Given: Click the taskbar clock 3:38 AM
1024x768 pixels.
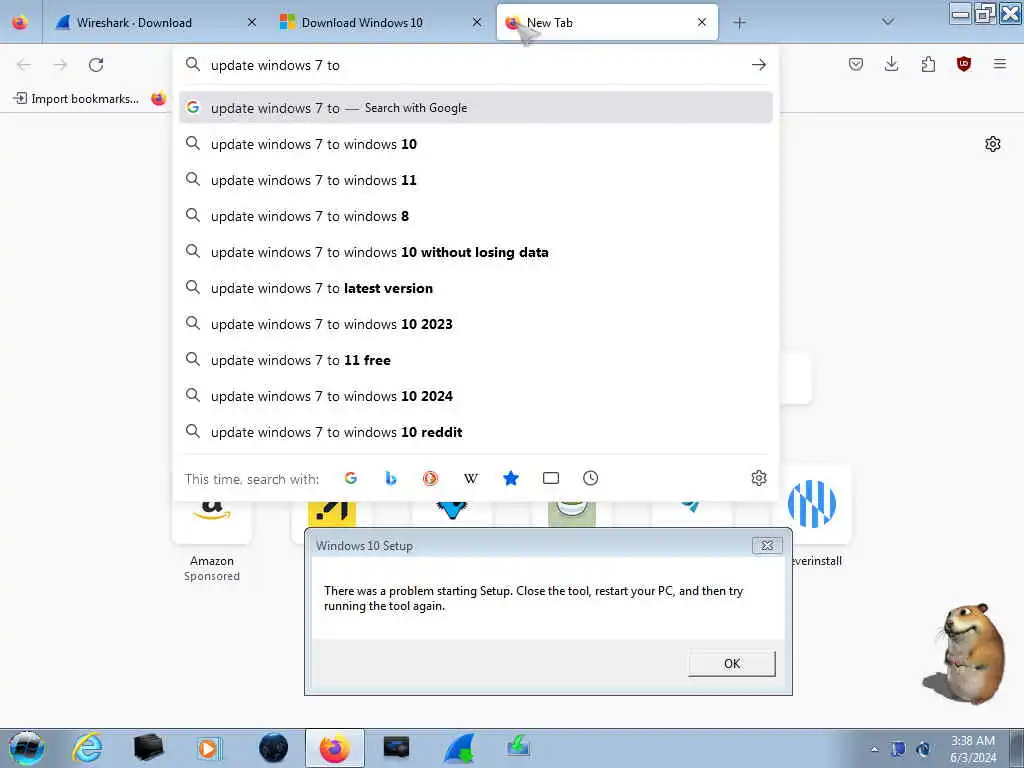Looking at the screenshot, I should click(x=973, y=749).
